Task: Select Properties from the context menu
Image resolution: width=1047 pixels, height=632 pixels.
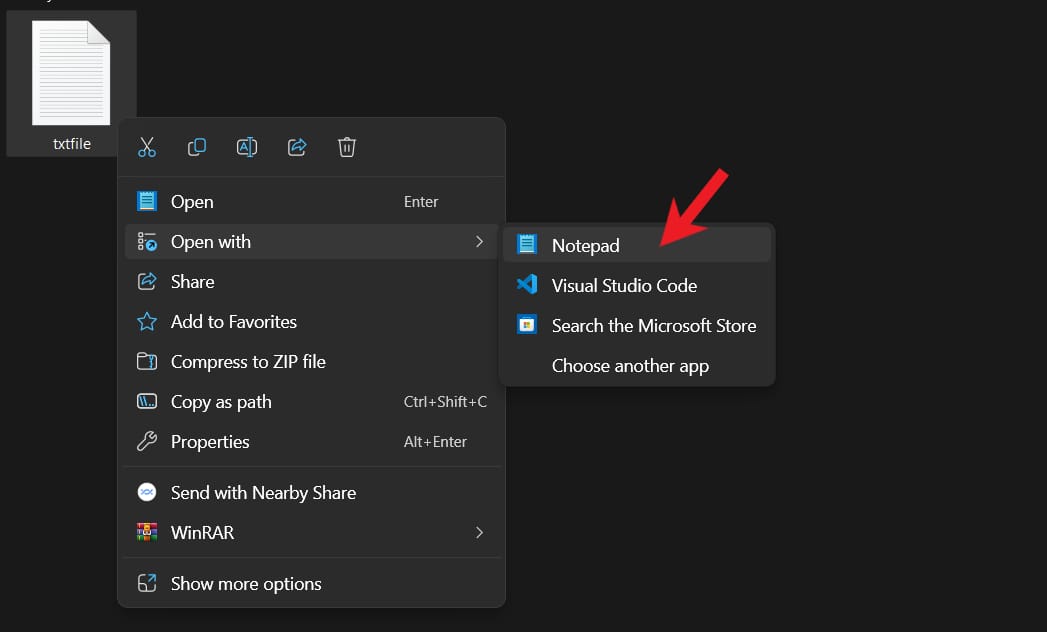Action: click(210, 441)
